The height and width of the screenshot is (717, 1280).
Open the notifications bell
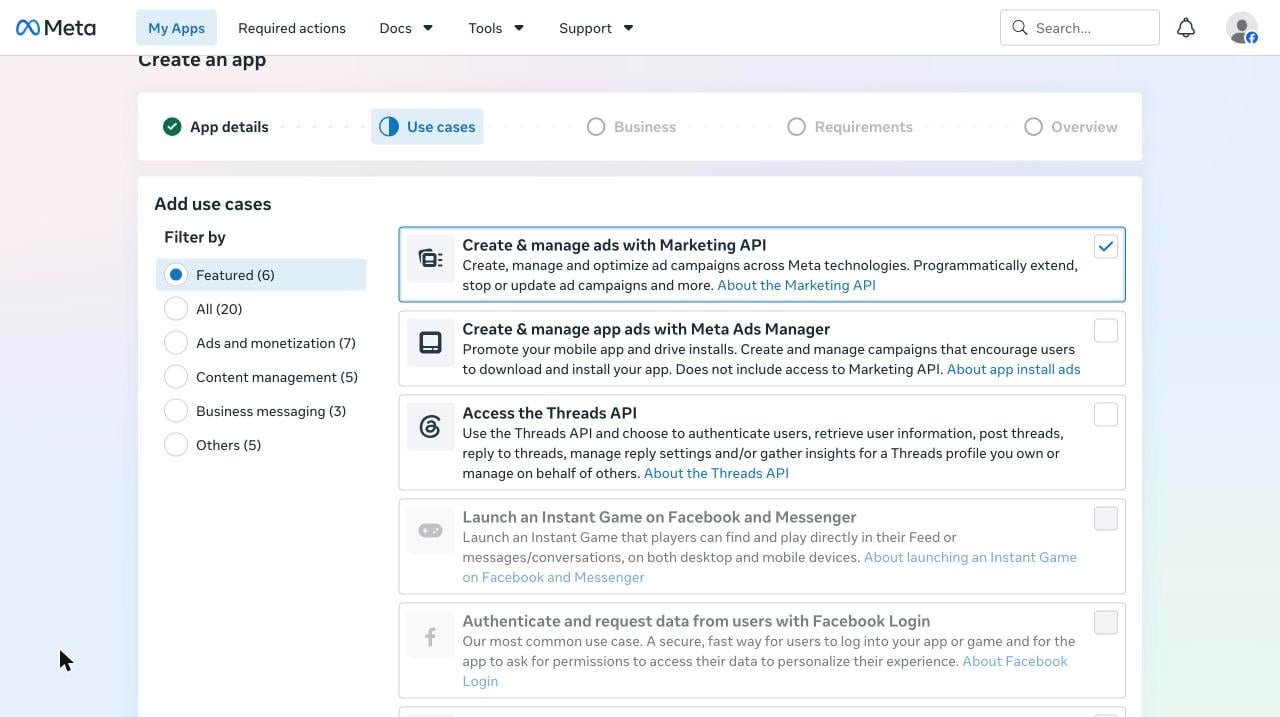pyautogui.click(x=1186, y=28)
